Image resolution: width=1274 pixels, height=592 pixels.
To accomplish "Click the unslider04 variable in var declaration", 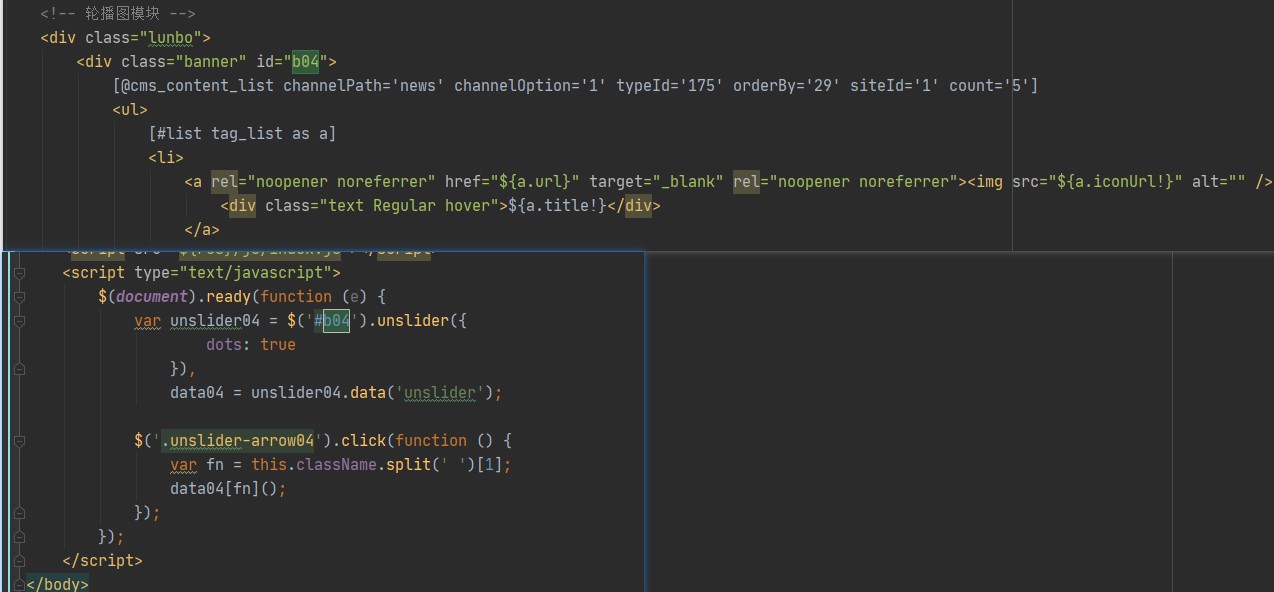I will click(x=215, y=321).
